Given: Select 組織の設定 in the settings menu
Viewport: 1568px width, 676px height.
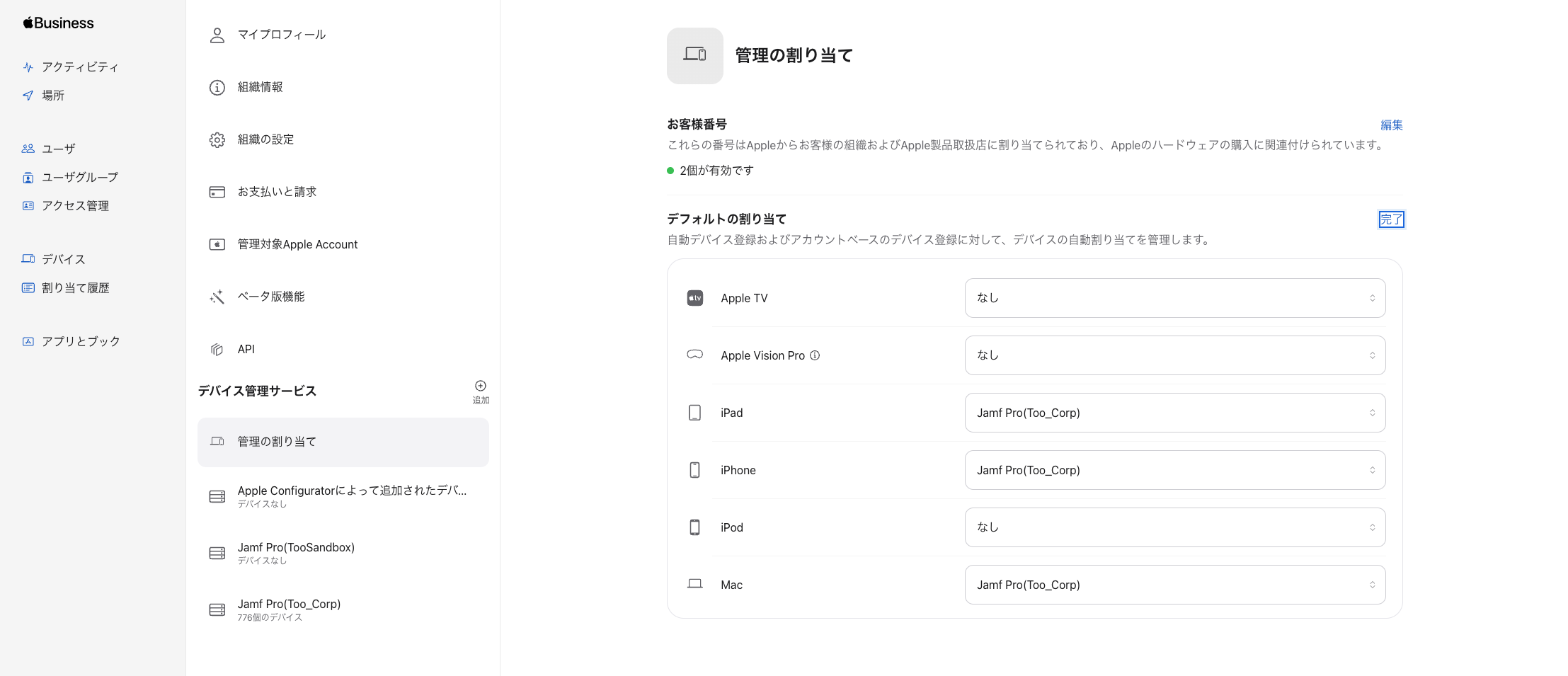Looking at the screenshot, I should pyautogui.click(x=265, y=139).
